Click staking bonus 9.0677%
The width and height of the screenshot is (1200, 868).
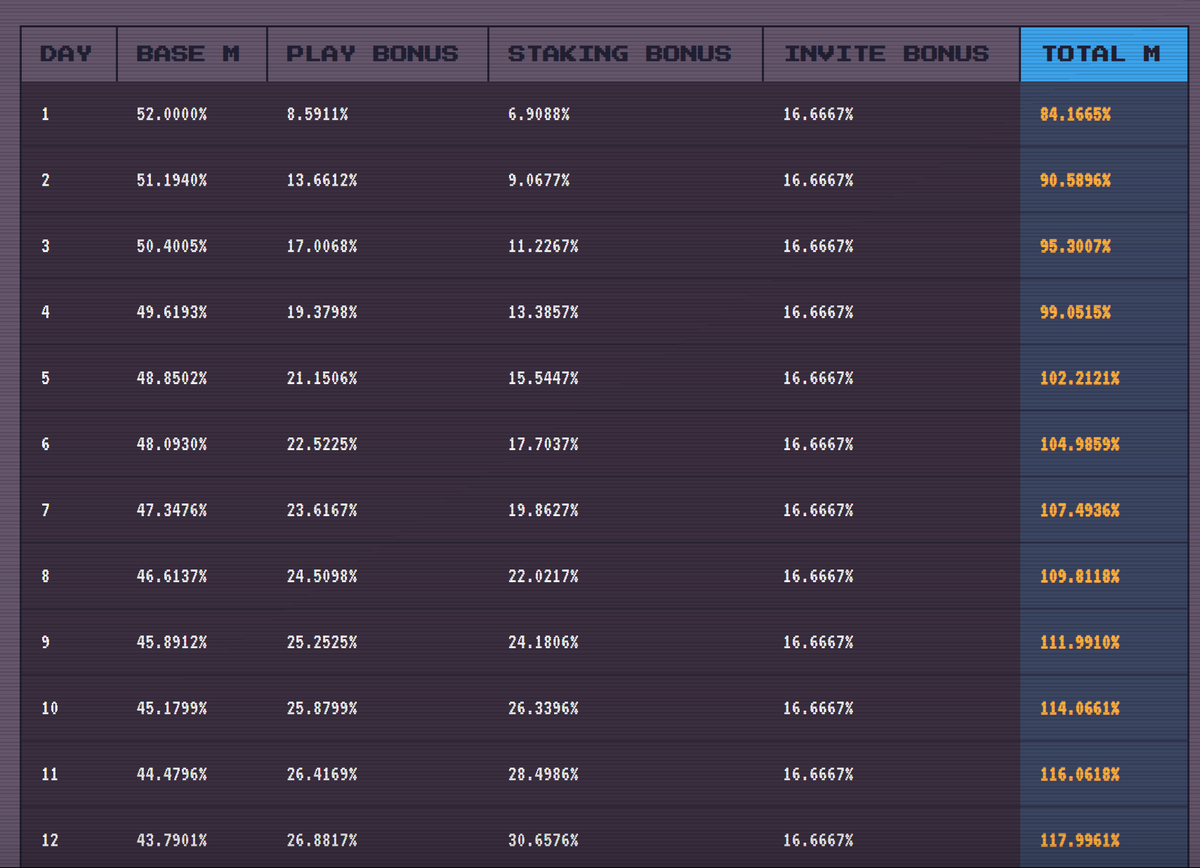tap(538, 181)
